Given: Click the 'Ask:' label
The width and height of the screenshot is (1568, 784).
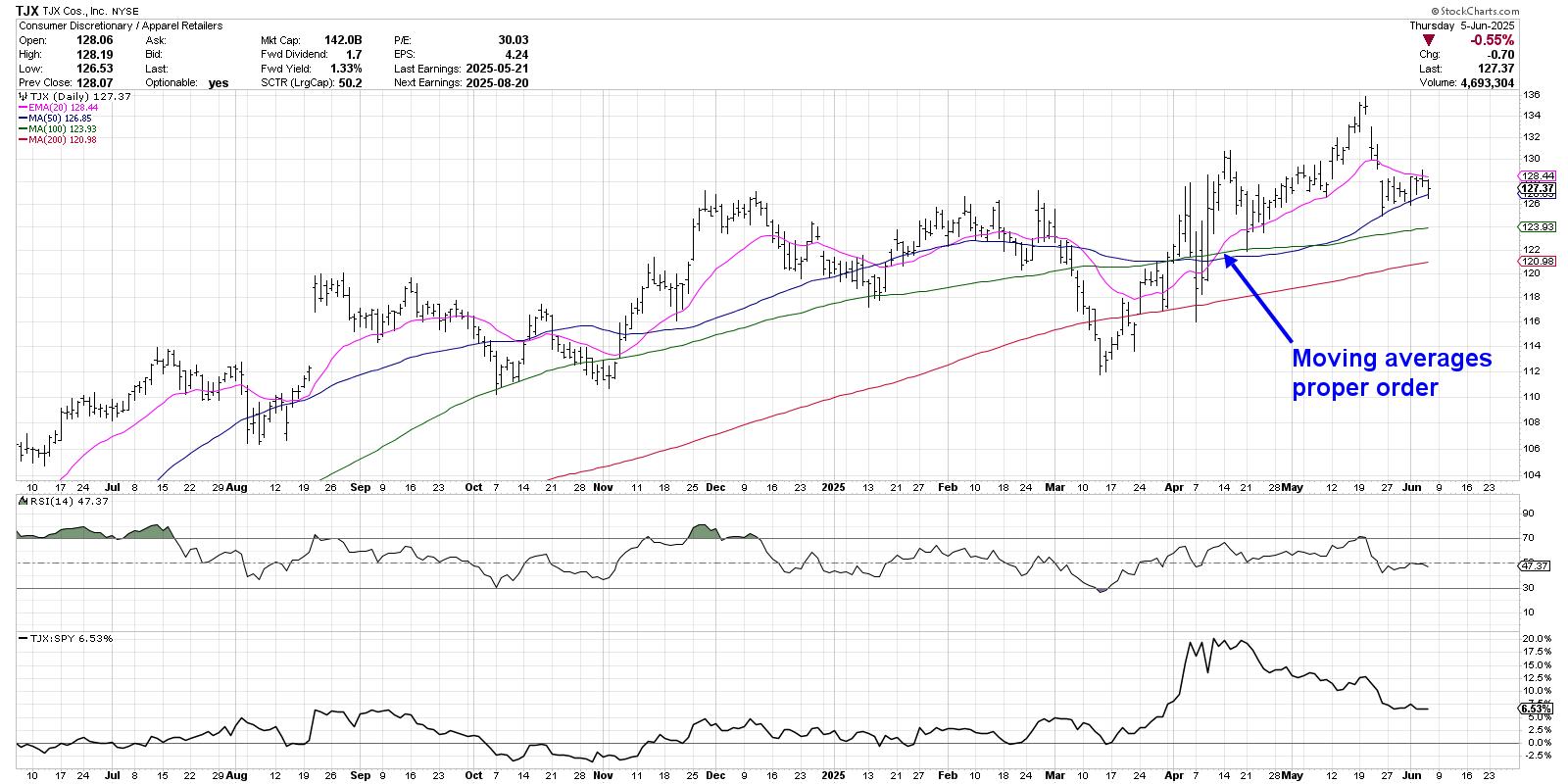Looking at the screenshot, I should [x=155, y=40].
